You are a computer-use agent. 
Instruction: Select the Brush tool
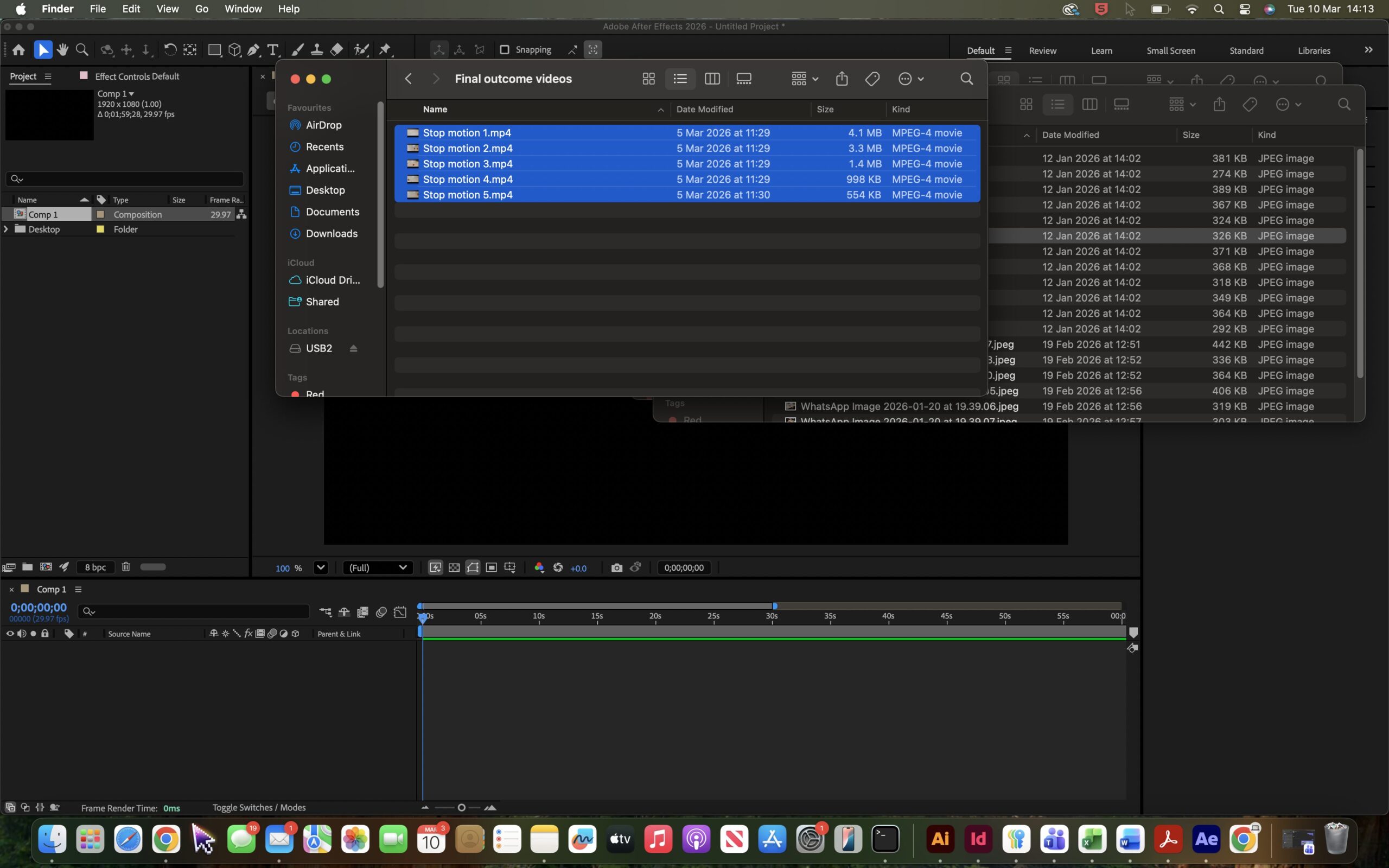297,50
